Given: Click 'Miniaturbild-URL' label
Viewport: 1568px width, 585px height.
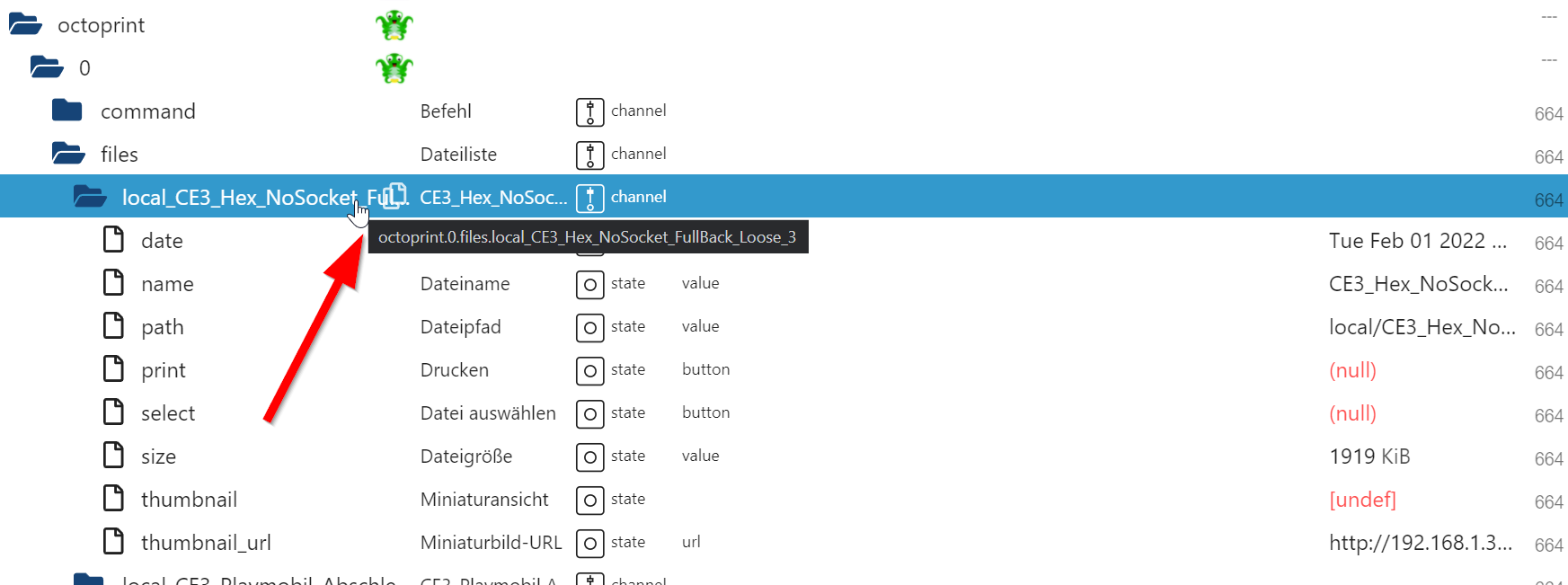Looking at the screenshot, I should coord(491,543).
